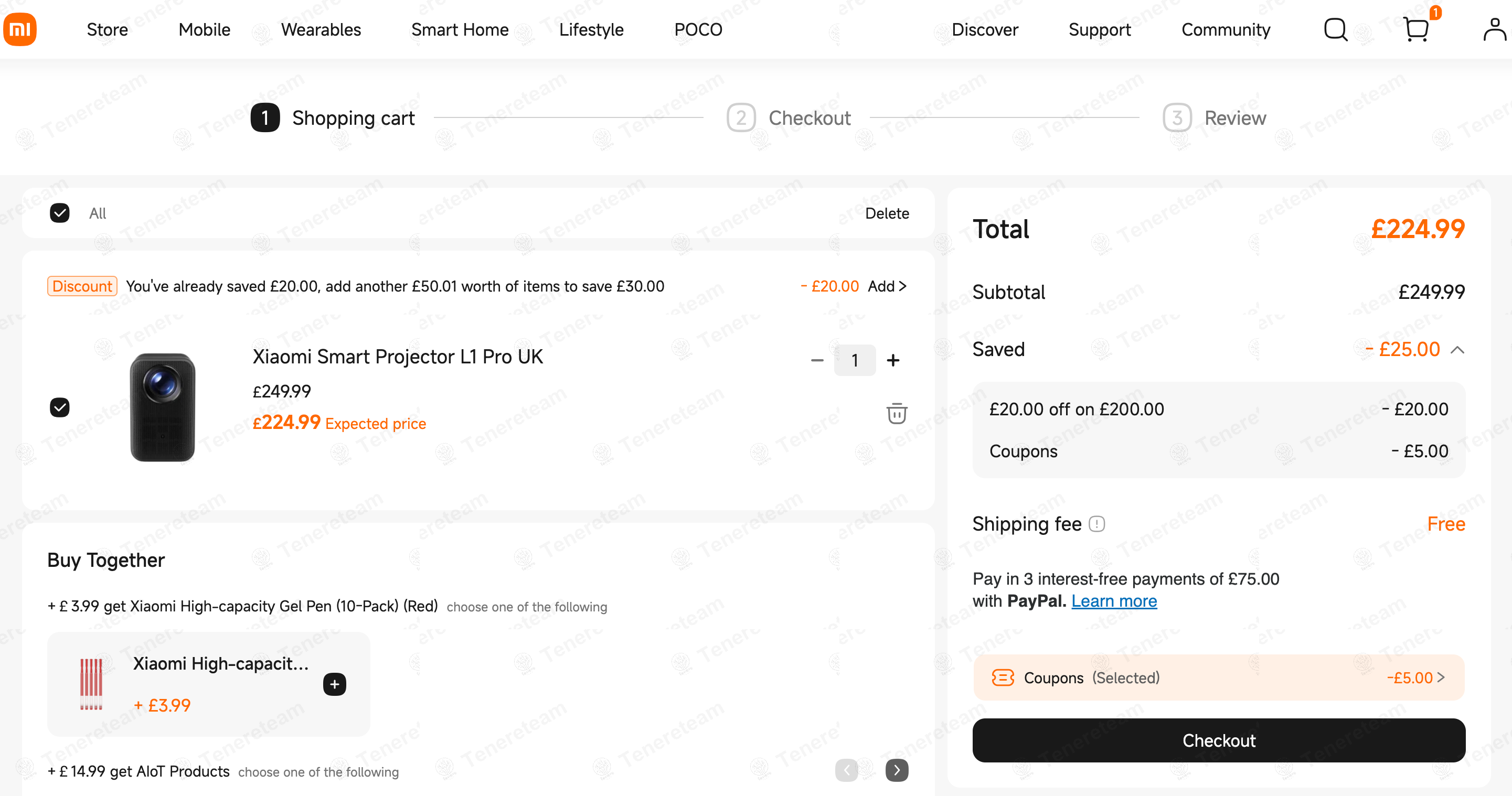Go to next Buy Together products arrow
This screenshot has height=796, width=1512.
896,770
